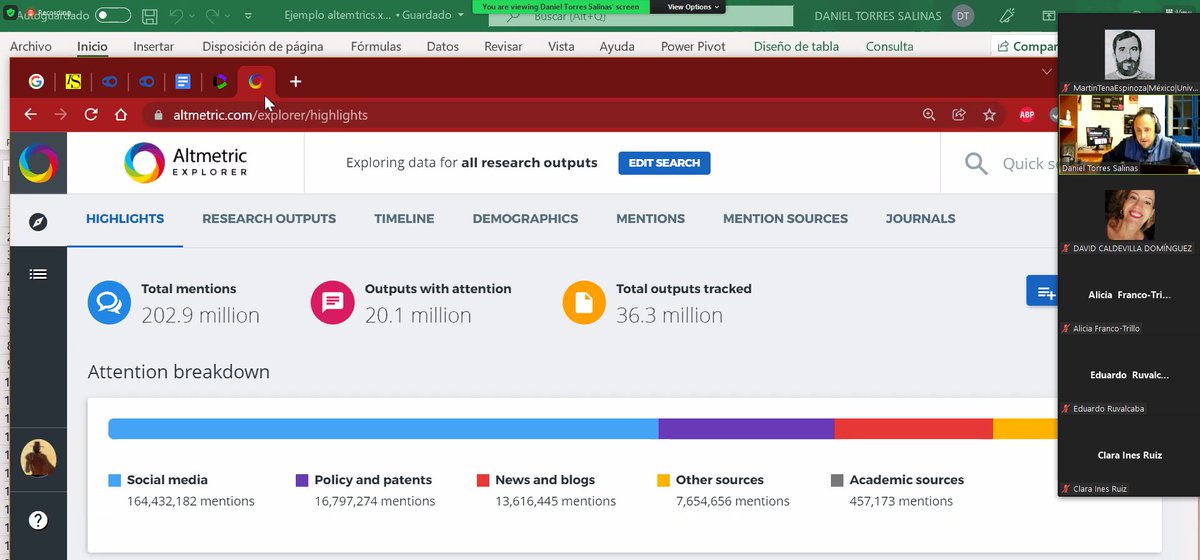The width and height of the screenshot is (1200, 560).
Task: Open the Archivo menu in Excel
Action: point(31,46)
